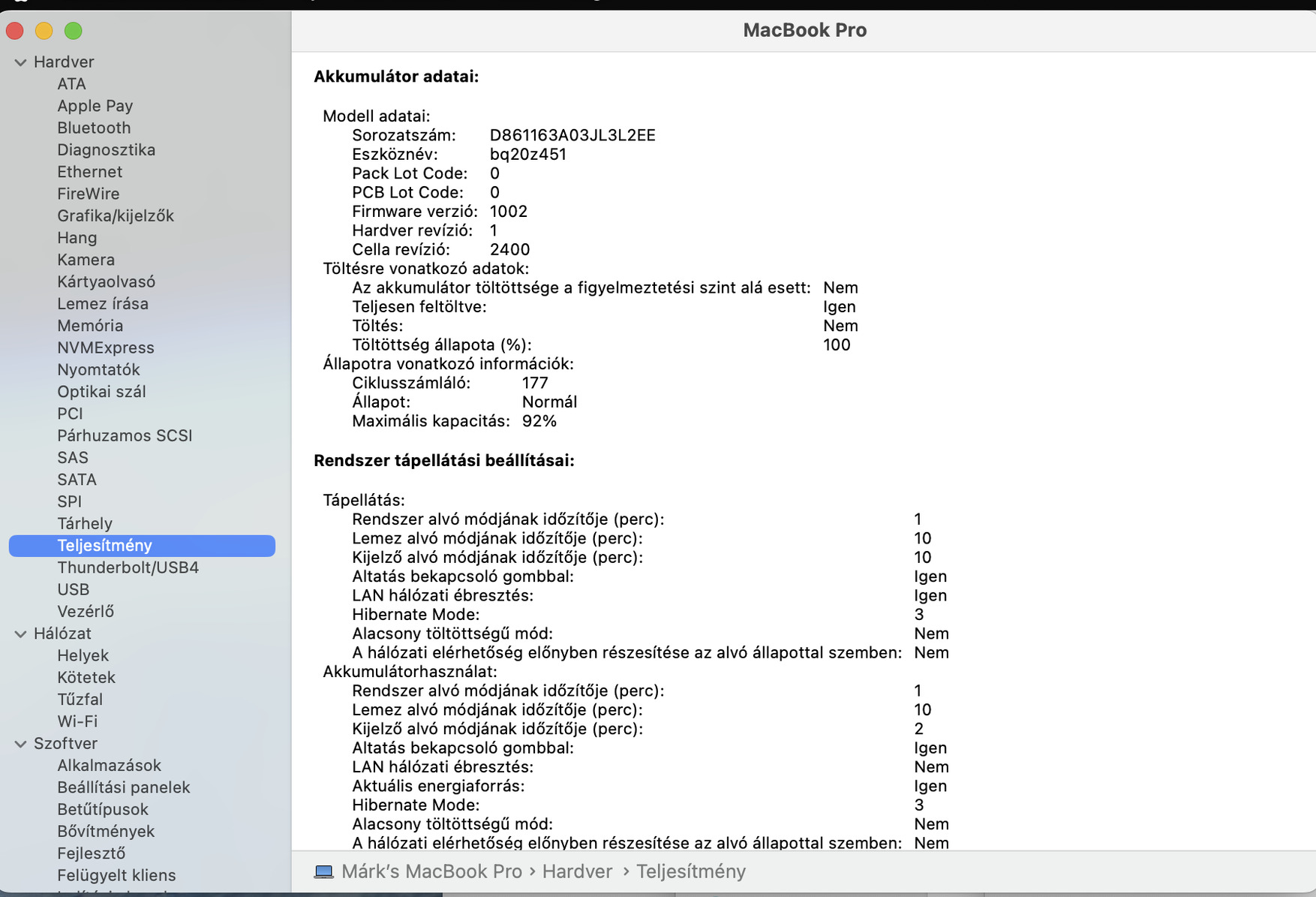Image resolution: width=1316 pixels, height=897 pixels.
Task: Open Felügyelt kliens details
Action: click(x=116, y=875)
